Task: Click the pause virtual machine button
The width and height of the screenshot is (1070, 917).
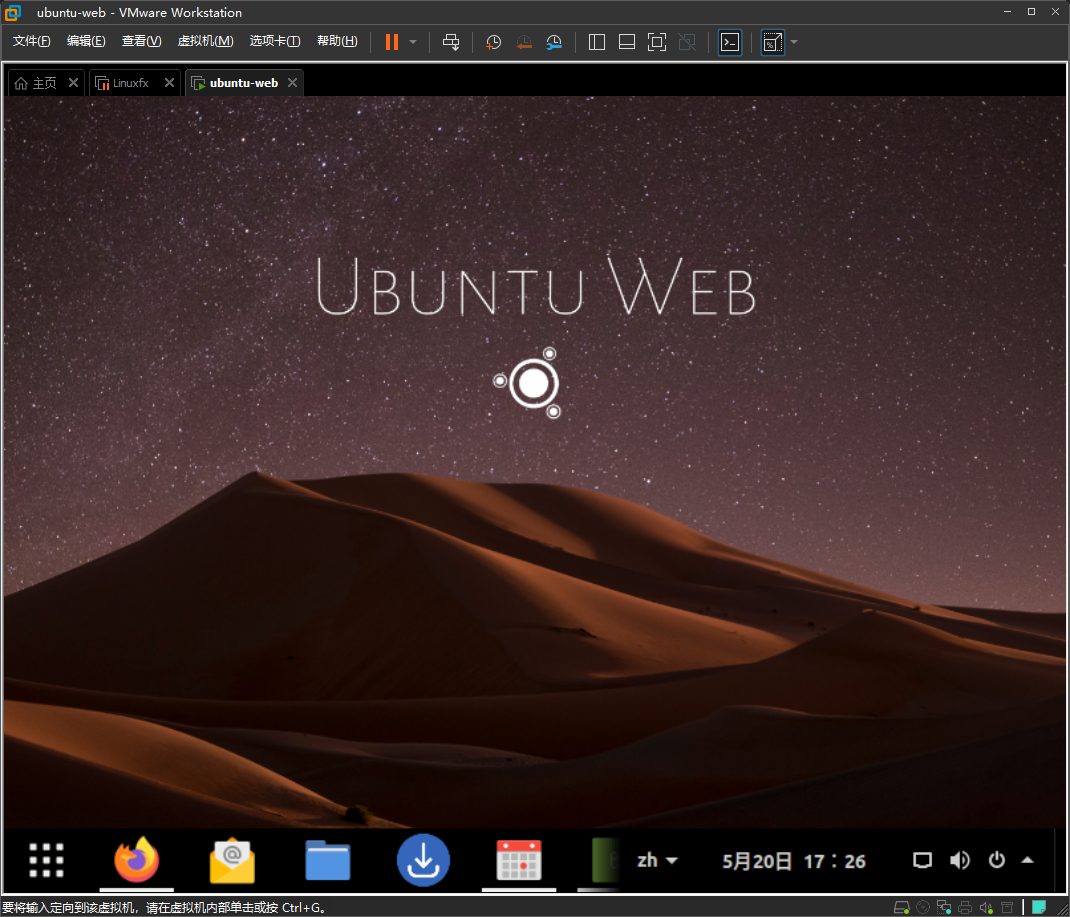Action: pos(391,42)
